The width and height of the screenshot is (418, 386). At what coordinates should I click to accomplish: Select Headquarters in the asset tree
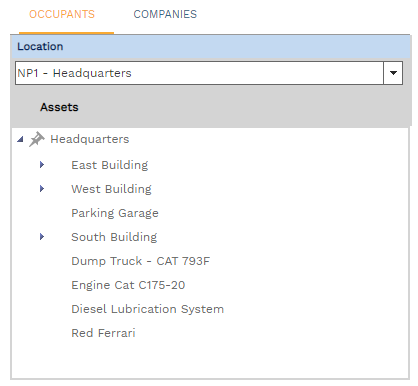90,139
